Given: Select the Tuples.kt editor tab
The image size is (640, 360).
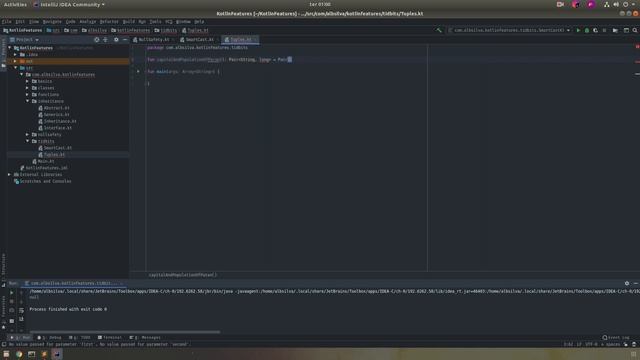Looking at the screenshot, I should (x=240, y=40).
